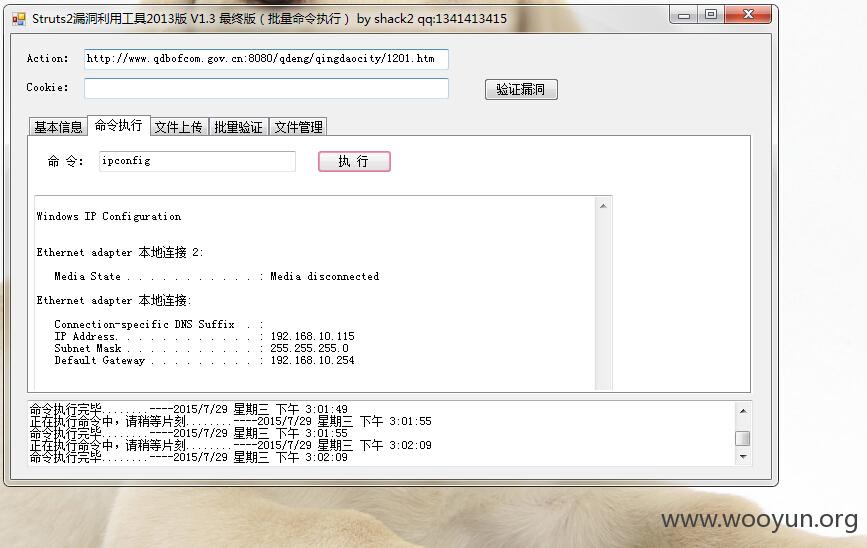Screen dimensions: 867x548
Task: Click the 'Windows IP Configuration' output line
Action: point(109,216)
